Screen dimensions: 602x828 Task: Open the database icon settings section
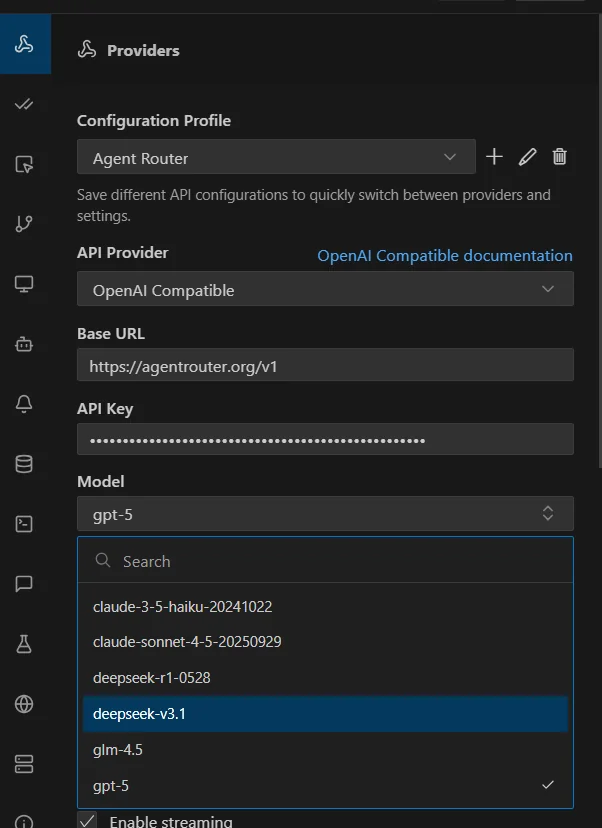[25, 463]
